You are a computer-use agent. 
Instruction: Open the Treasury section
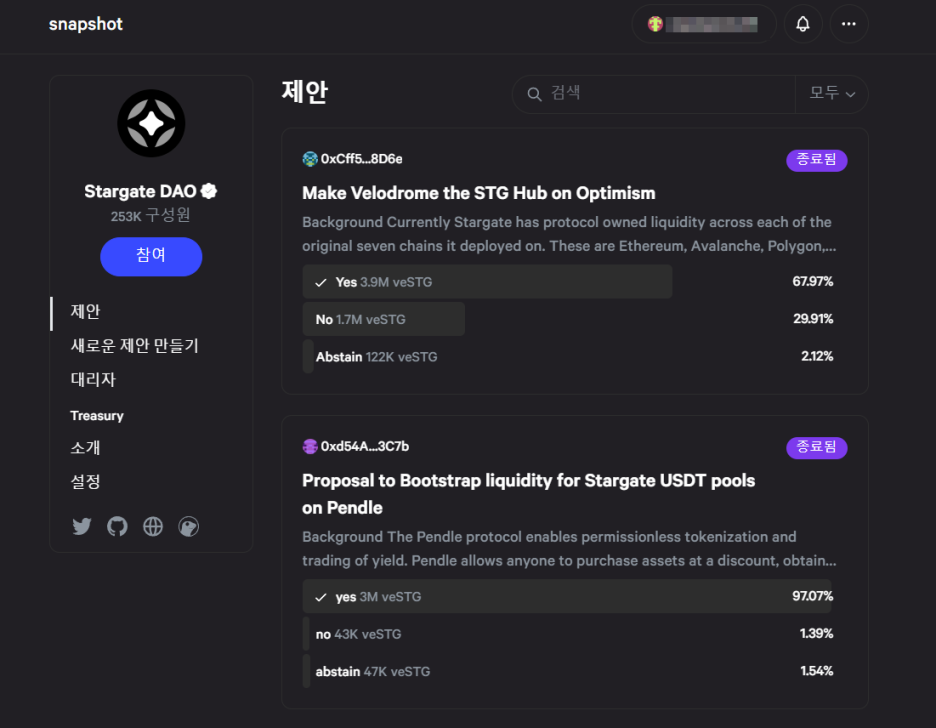(x=97, y=416)
